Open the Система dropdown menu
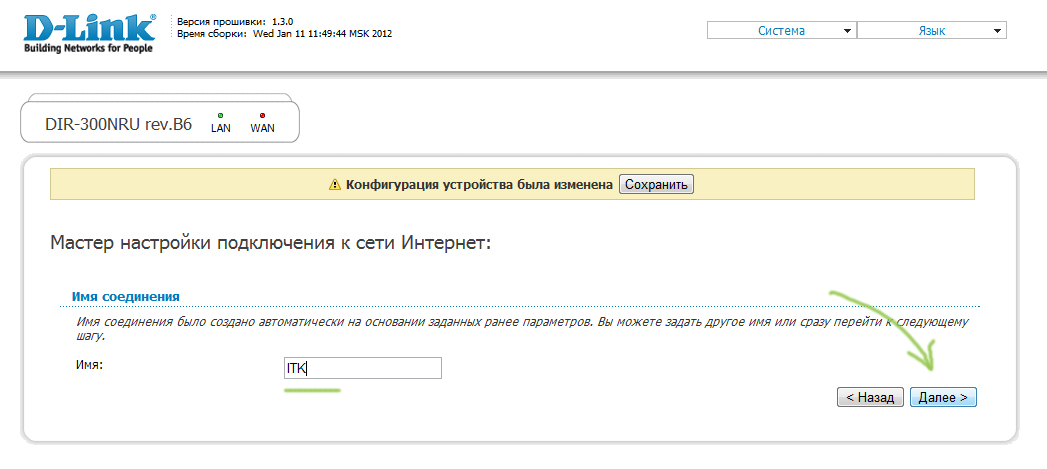1047x469 pixels. point(781,31)
